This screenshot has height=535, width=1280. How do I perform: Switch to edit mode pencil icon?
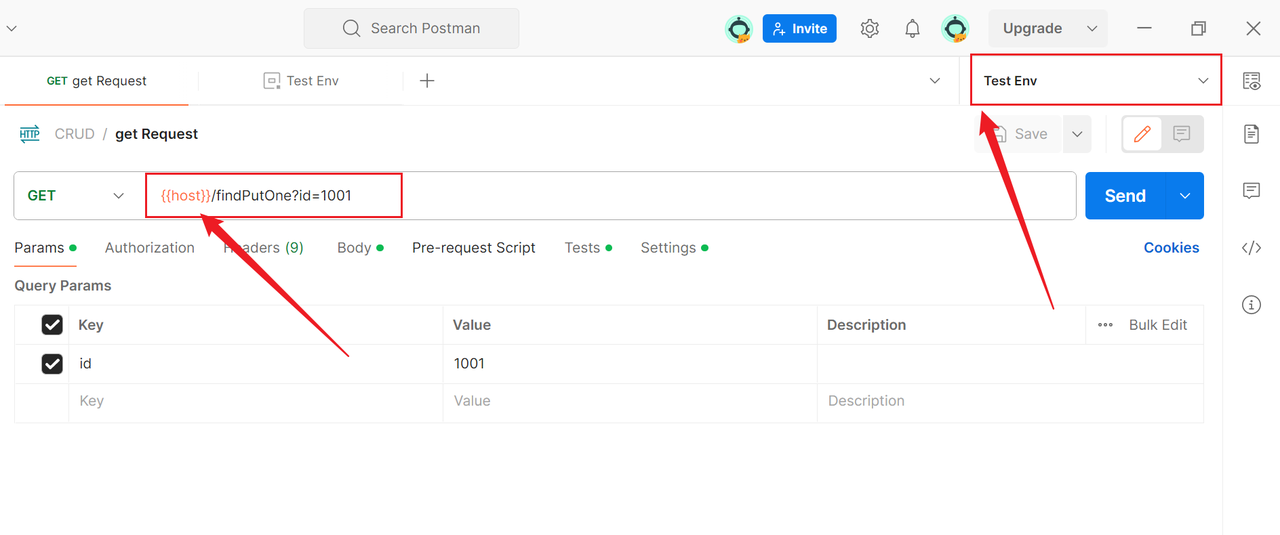click(x=1142, y=134)
